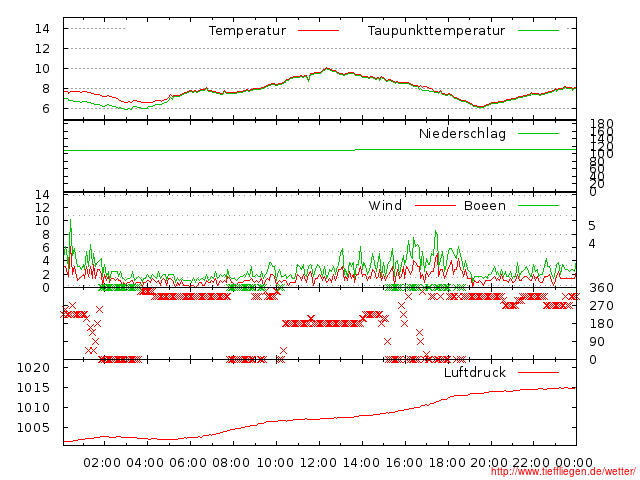The image size is (640, 480).
Task: Click the Temperatur legend label
Action: pyautogui.click(x=247, y=31)
